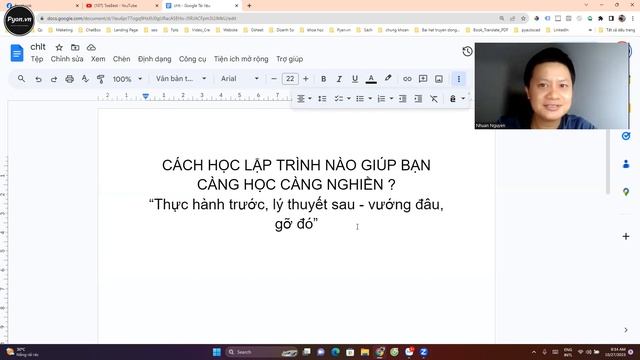Open the Tệp menu
Screen dimensions: 640x360
(x=37, y=59)
